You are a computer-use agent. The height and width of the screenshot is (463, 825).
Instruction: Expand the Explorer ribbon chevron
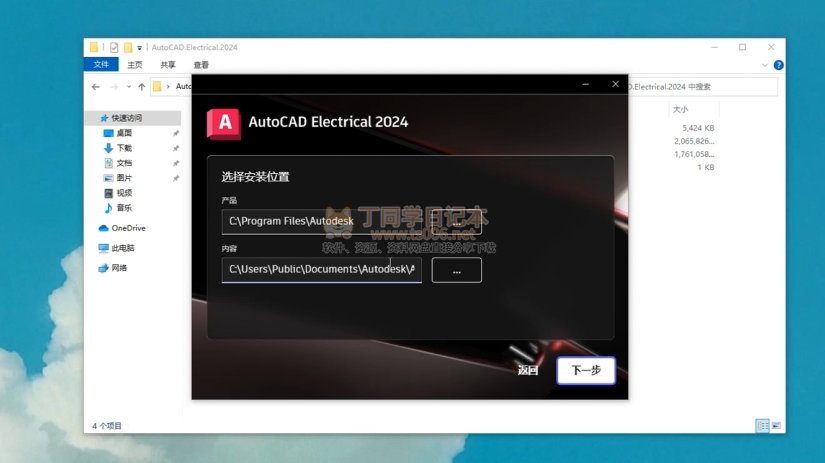click(x=764, y=65)
